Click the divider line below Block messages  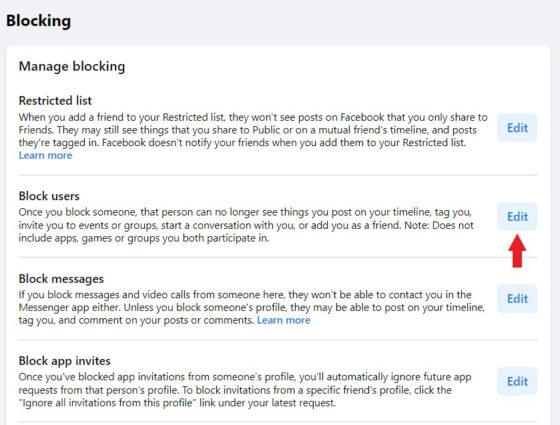(x=278, y=340)
